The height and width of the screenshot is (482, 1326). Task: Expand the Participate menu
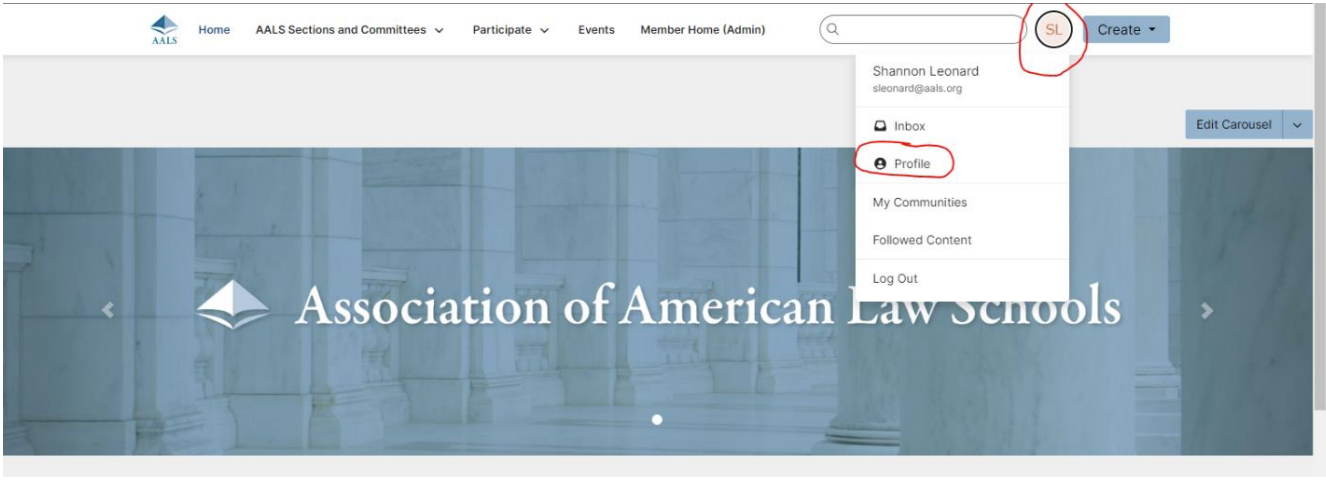click(511, 30)
